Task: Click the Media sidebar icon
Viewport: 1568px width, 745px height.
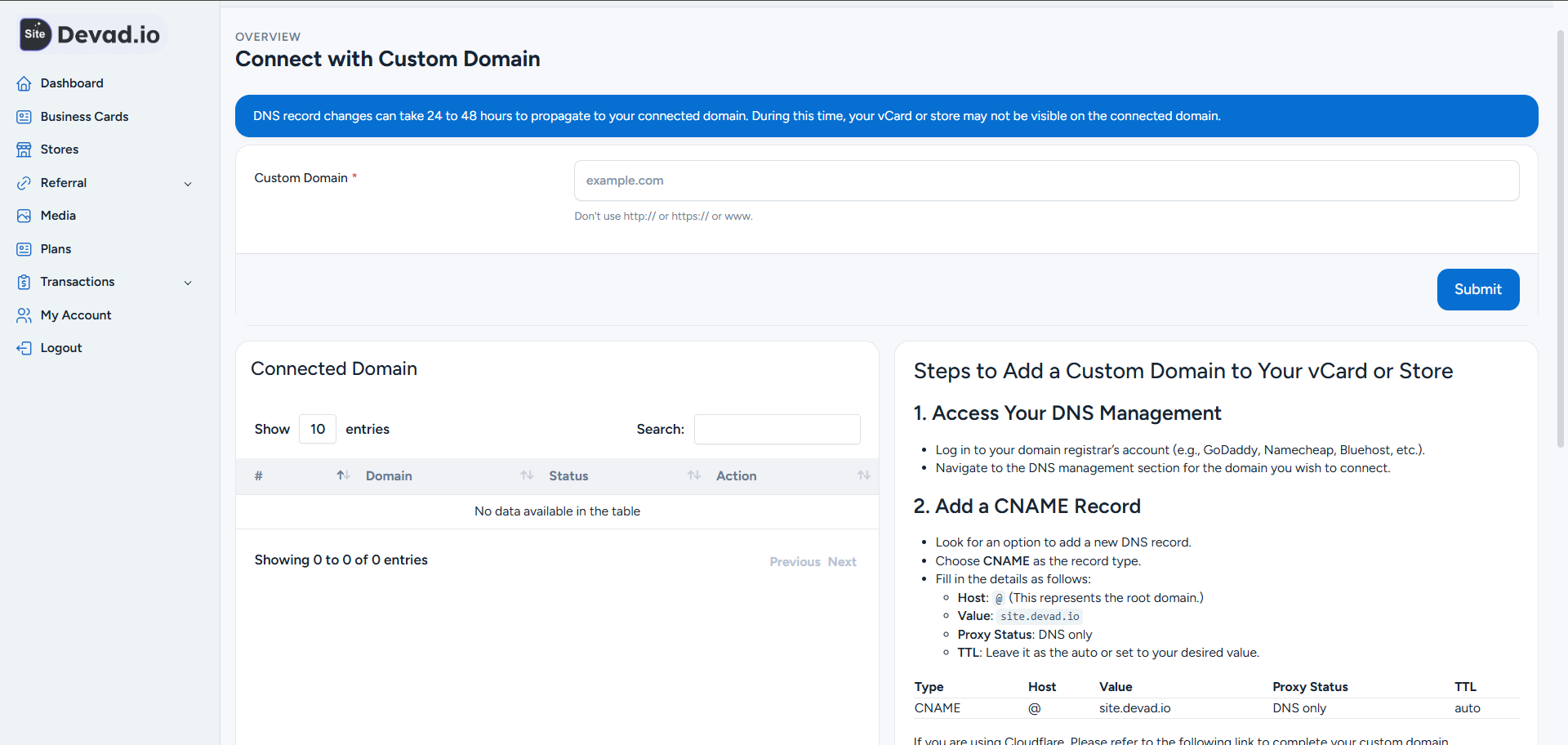Action: pyautogui.click(x=24, y=215)
